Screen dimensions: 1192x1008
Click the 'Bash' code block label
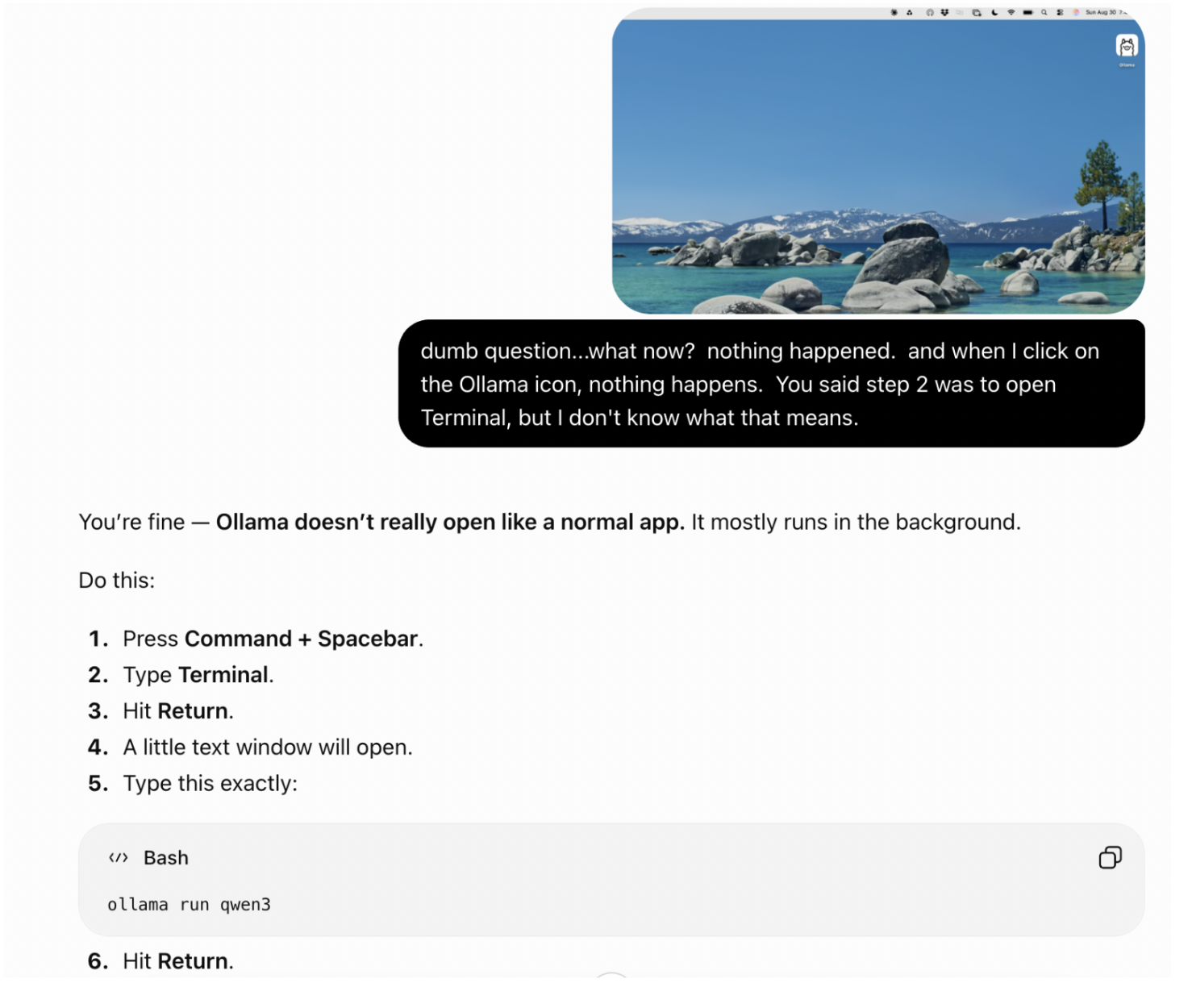pyautogui.click(x=166, y=857)
